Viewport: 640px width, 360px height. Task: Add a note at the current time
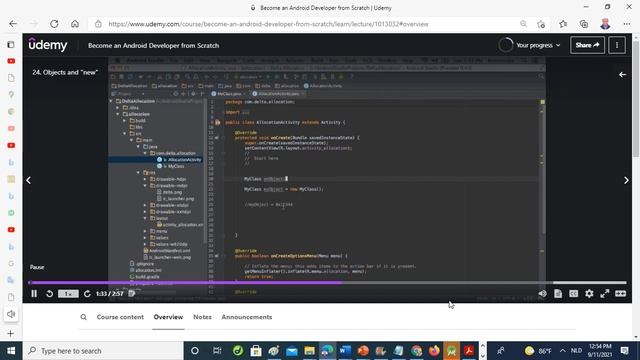tap(131, 293)
